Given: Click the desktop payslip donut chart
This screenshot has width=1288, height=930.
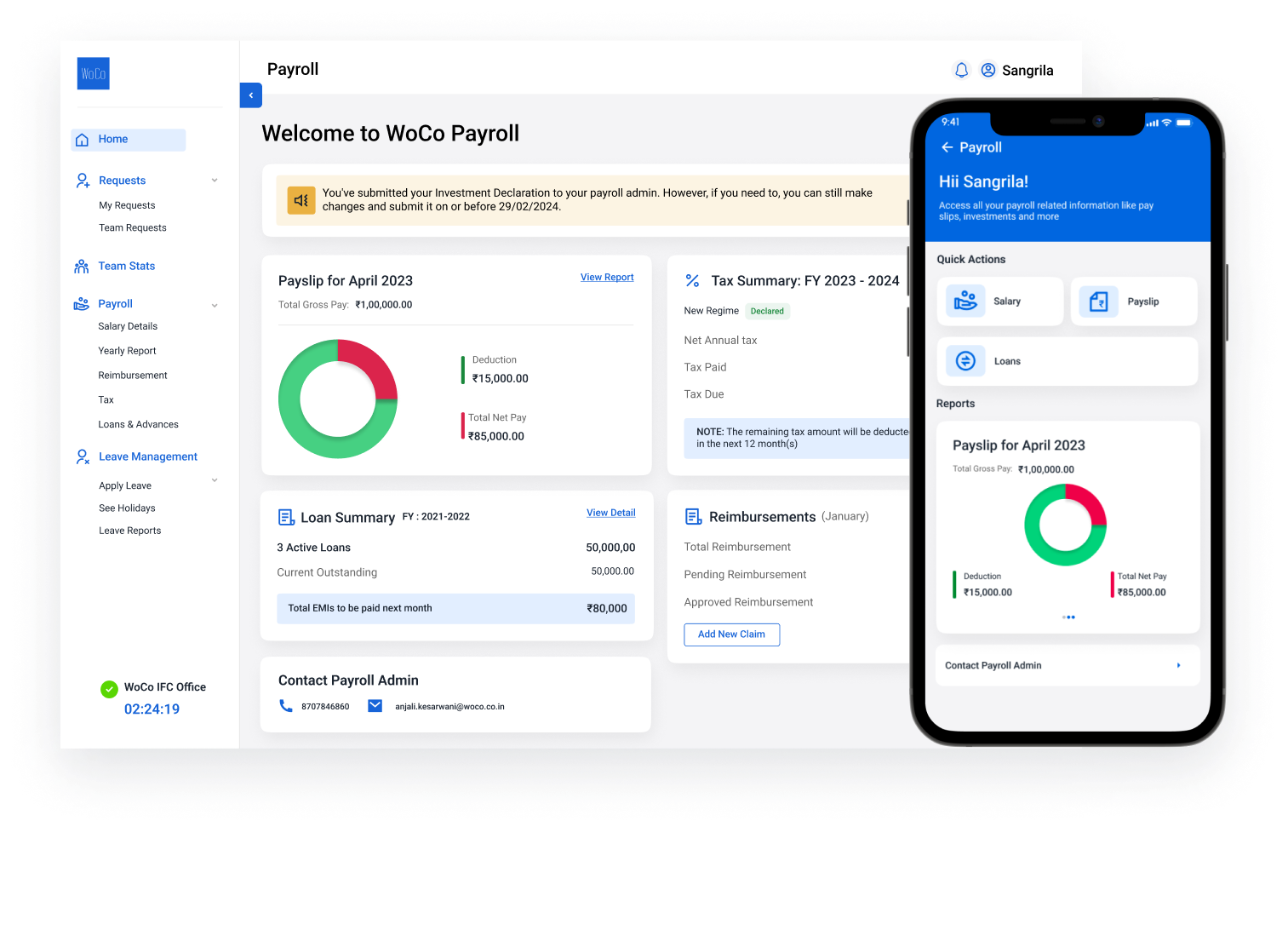Looking at the screenshot, I should (x=338, y=399).
